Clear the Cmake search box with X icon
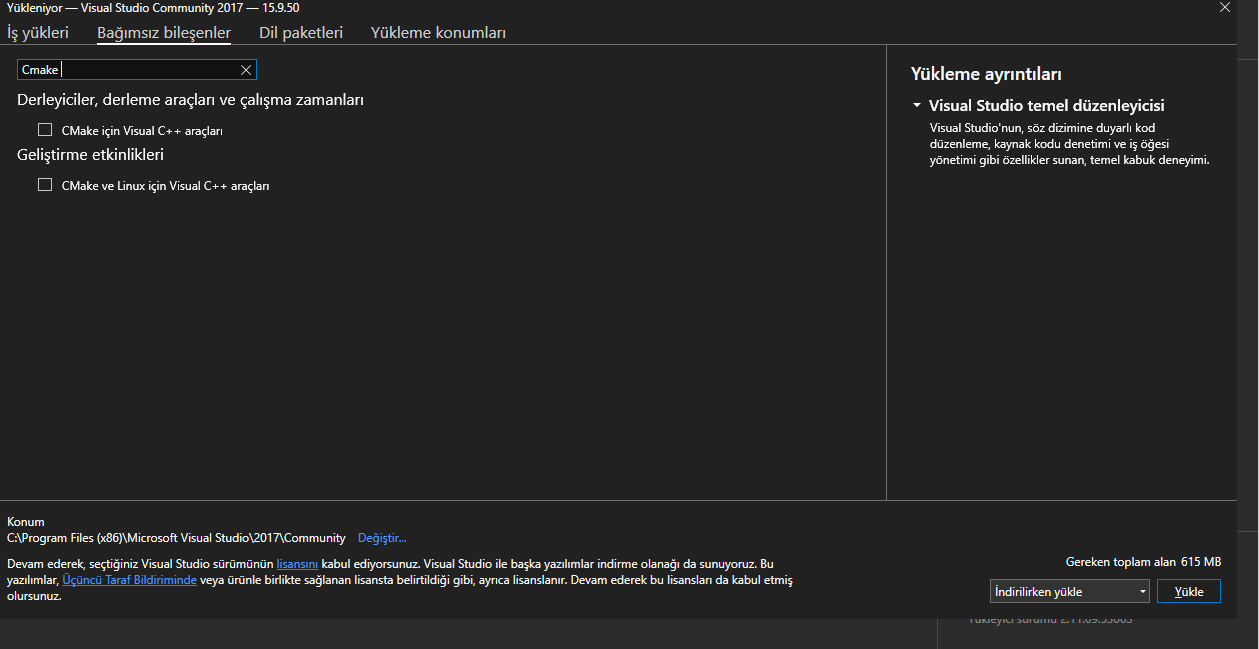This screenshot has height=649, width=1259. [x=246, y=70]
